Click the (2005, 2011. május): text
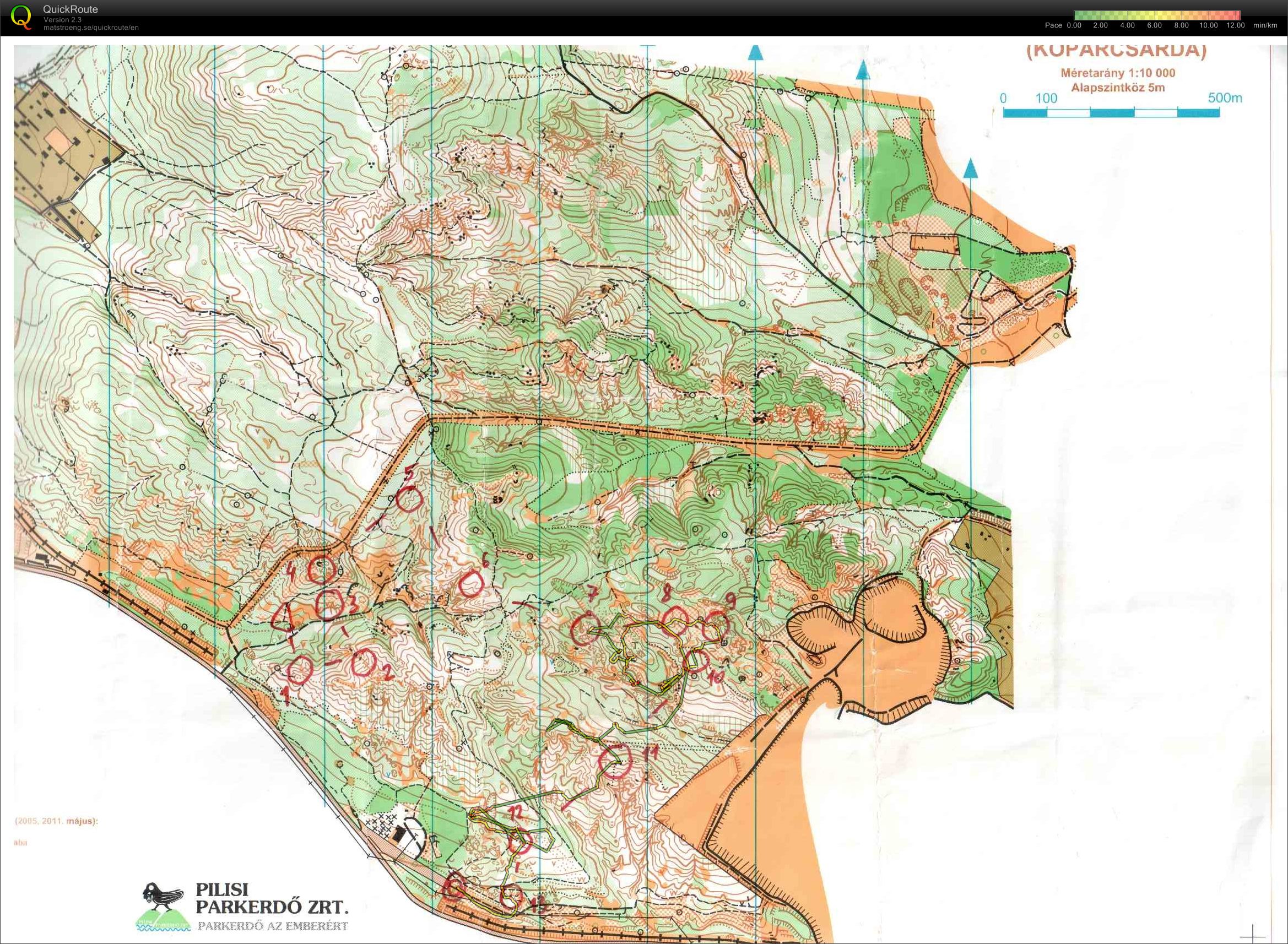The image size is (1288, 944). tap(57, 821)
